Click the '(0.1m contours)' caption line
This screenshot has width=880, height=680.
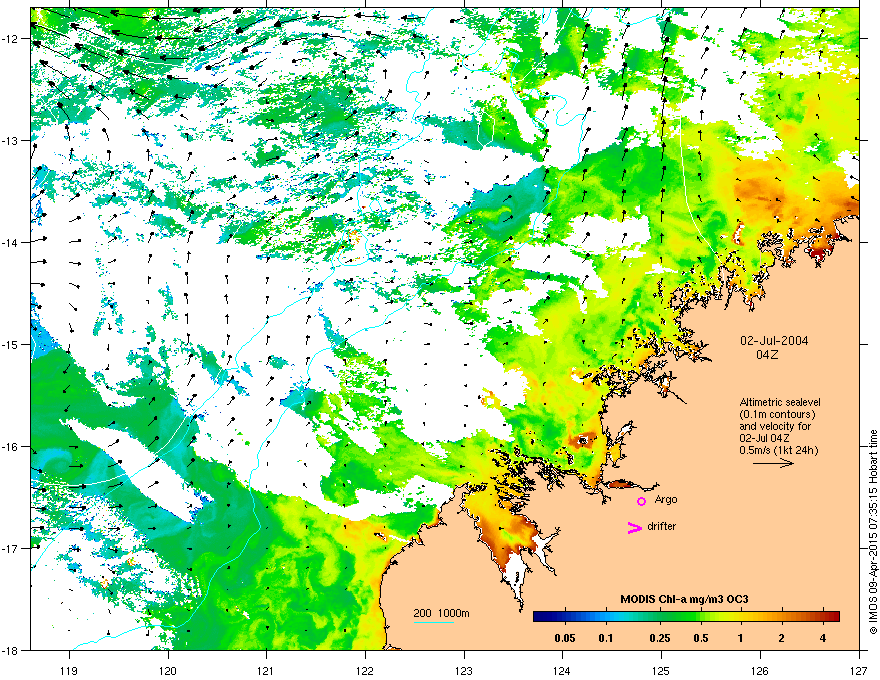[777, 414]
